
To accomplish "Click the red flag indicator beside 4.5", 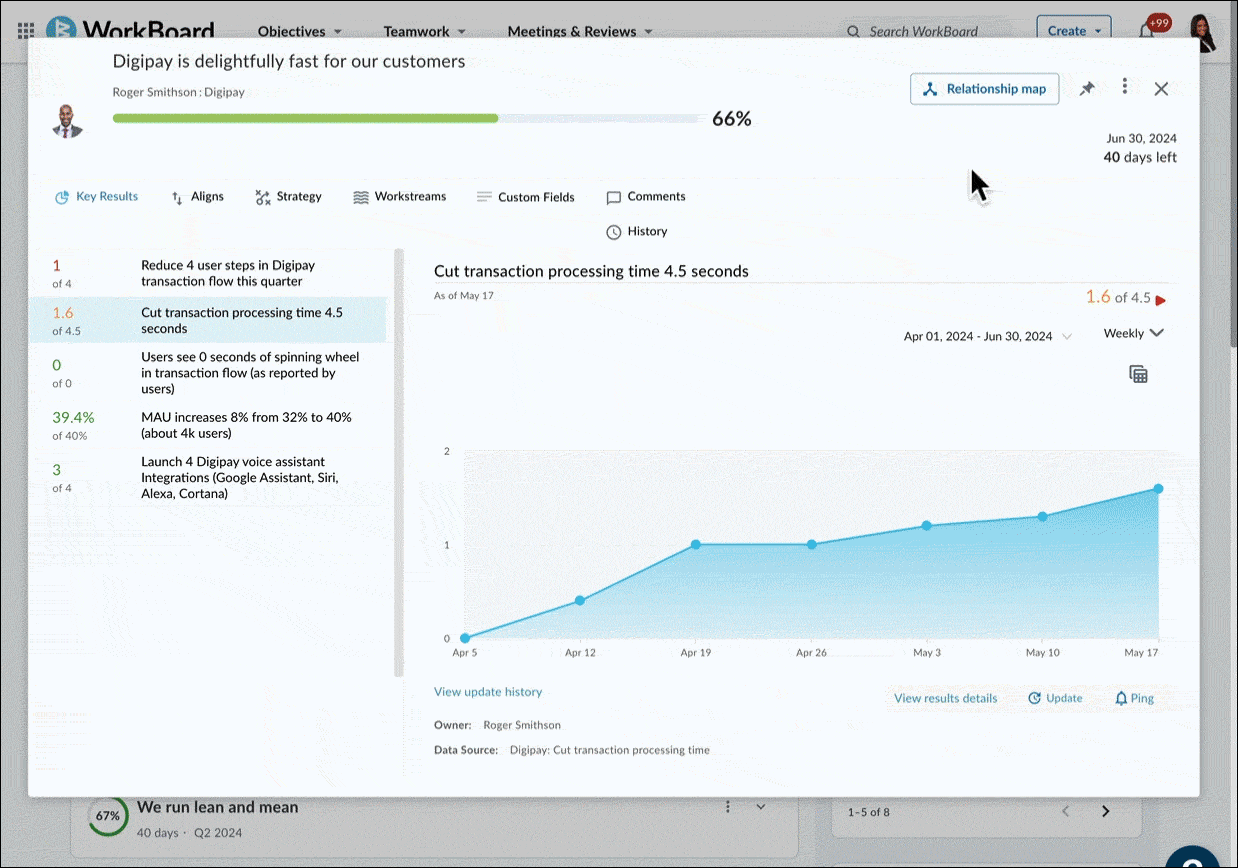I will [1161, 299].
